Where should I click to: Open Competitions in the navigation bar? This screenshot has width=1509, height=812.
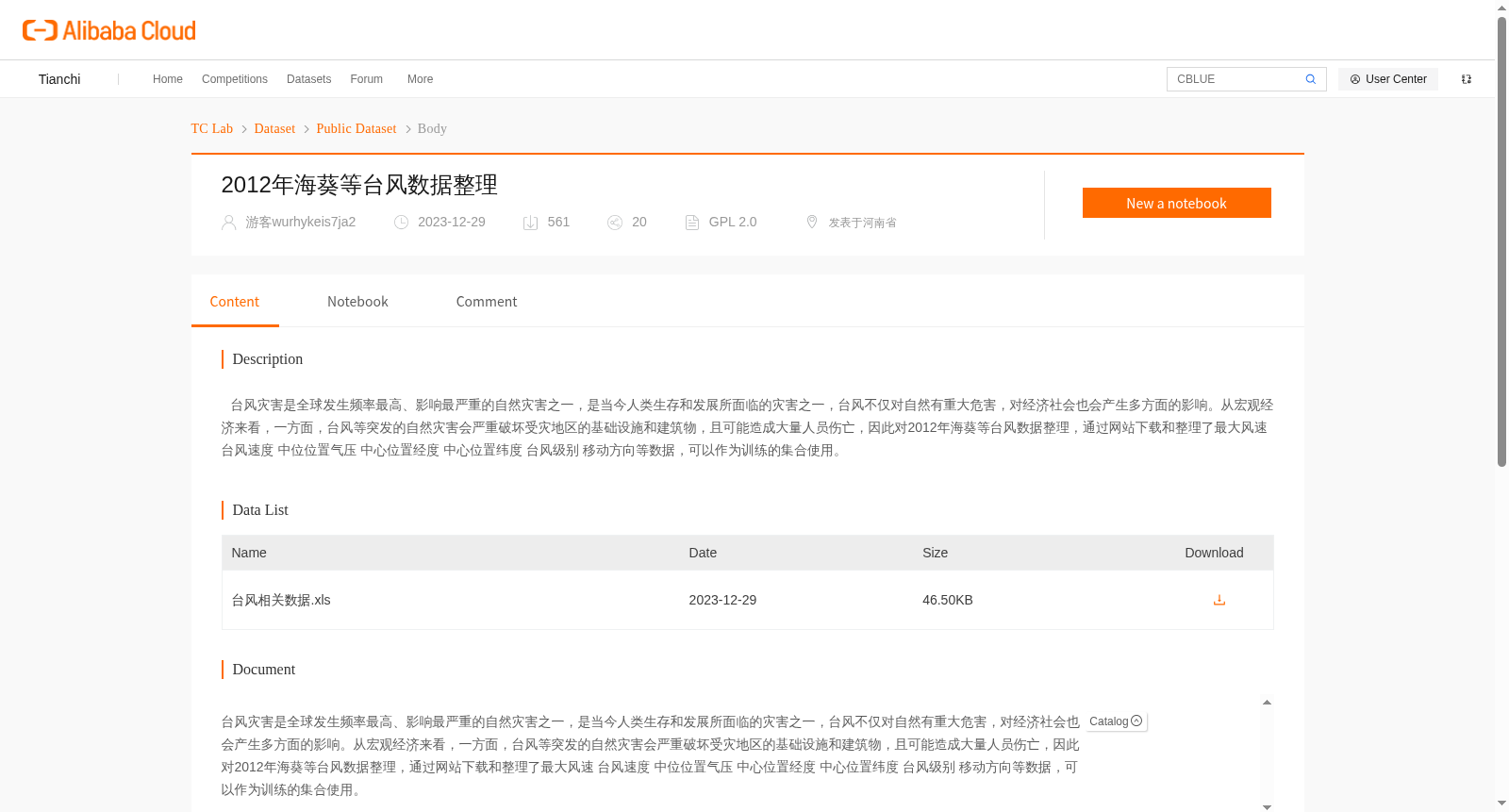(x=235, y=79)
